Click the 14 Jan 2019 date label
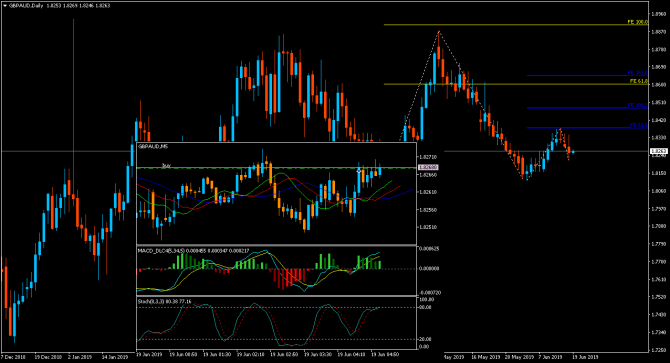Image resolution: width=670 pixels, height=363 pixels. click(x=115, y=357)
